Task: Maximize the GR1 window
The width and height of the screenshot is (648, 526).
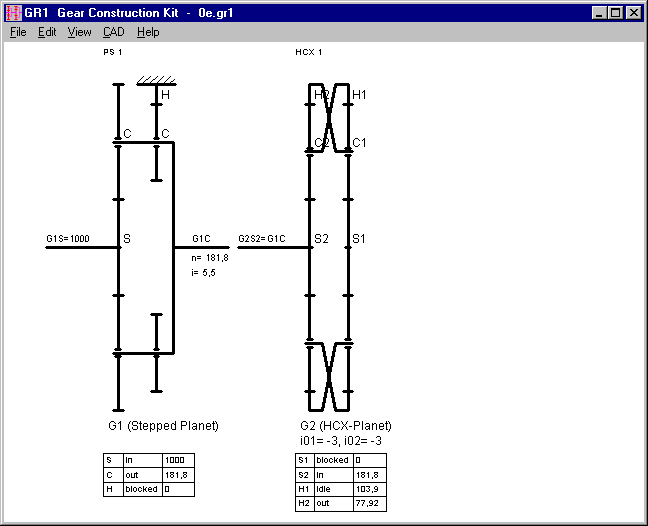Action: 616,13
